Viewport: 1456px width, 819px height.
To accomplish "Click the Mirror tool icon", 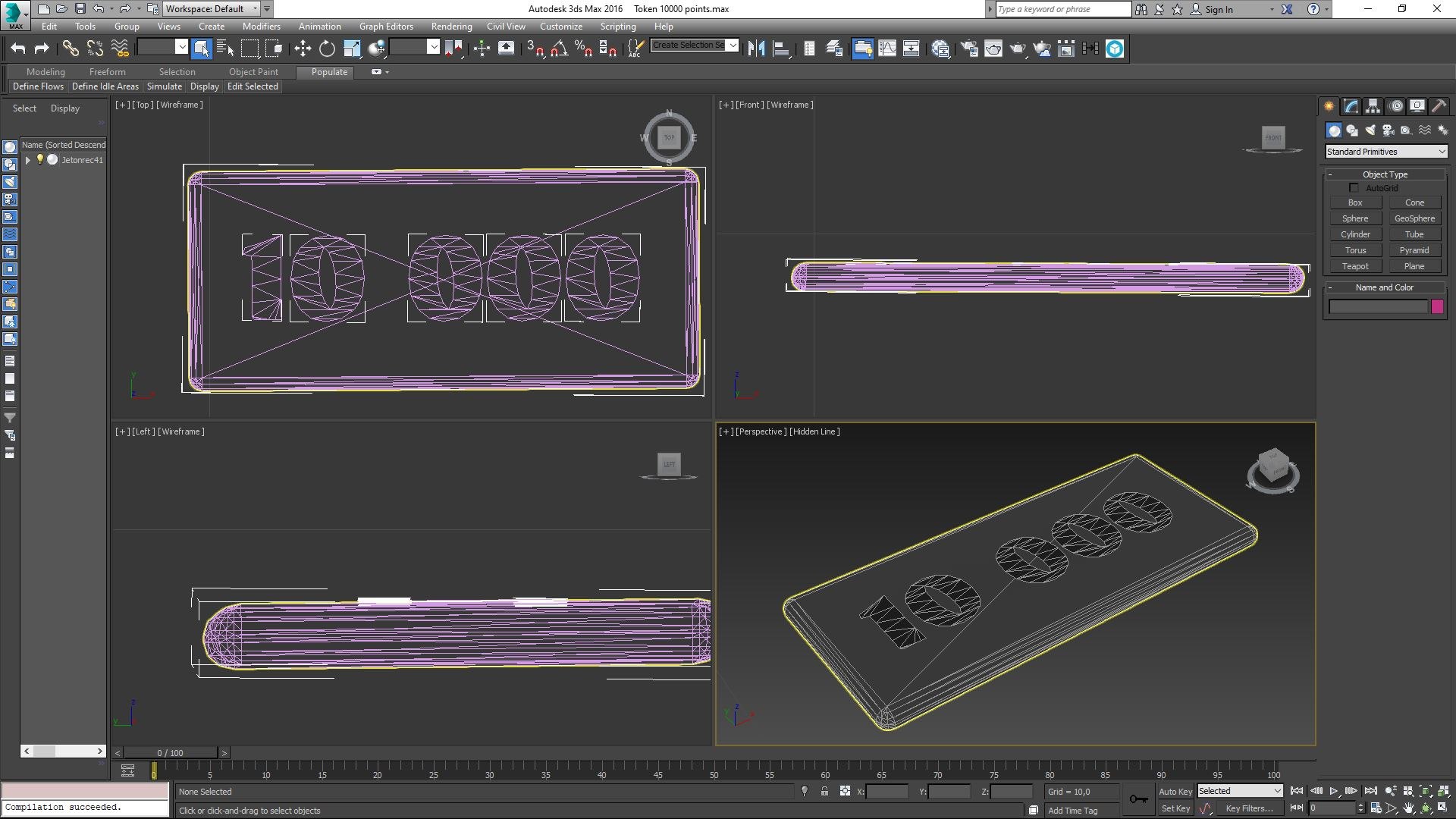I will [756, 49].
